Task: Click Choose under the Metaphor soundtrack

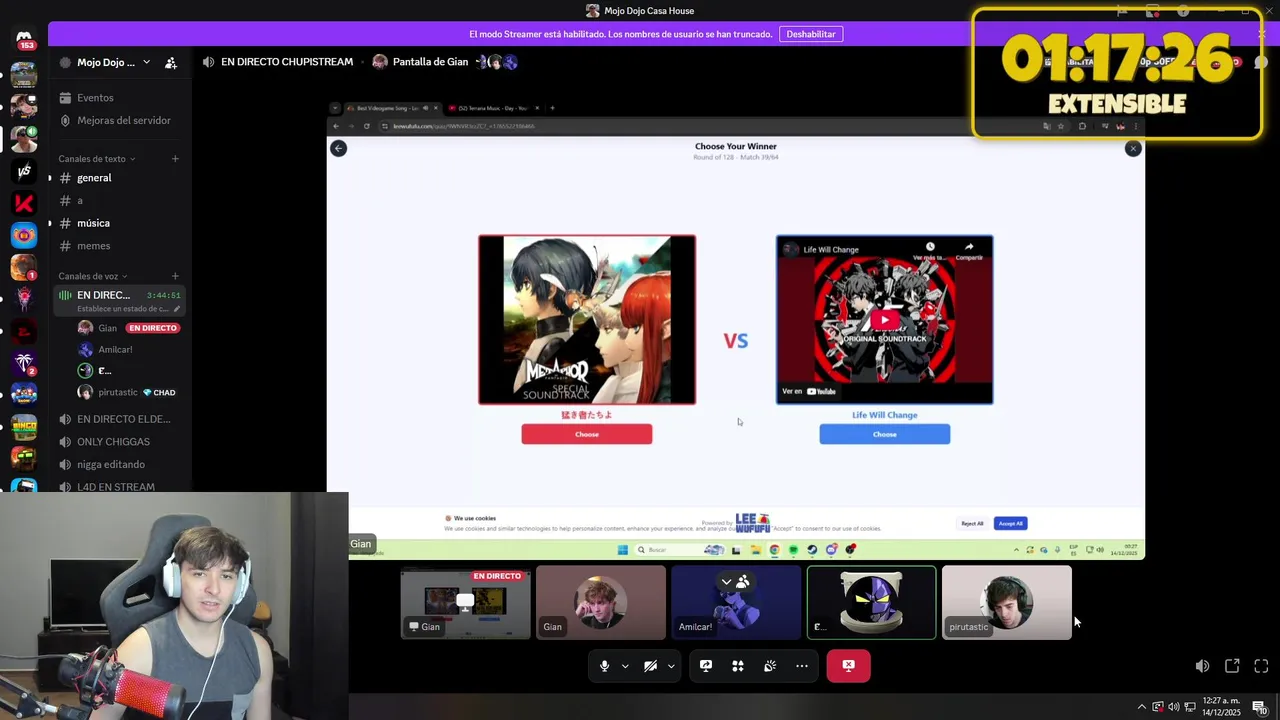Action: 587,434
